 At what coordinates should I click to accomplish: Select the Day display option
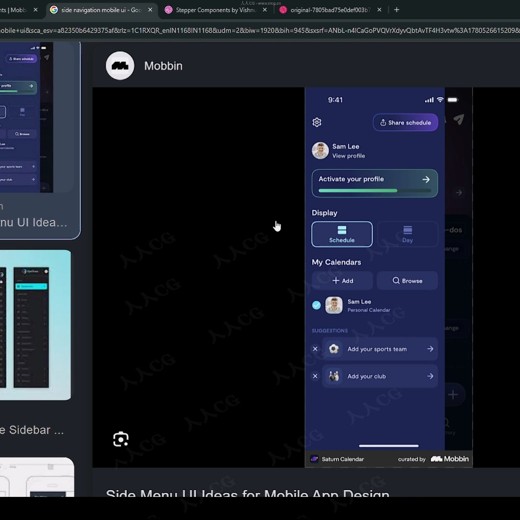[x=407, y=234]
